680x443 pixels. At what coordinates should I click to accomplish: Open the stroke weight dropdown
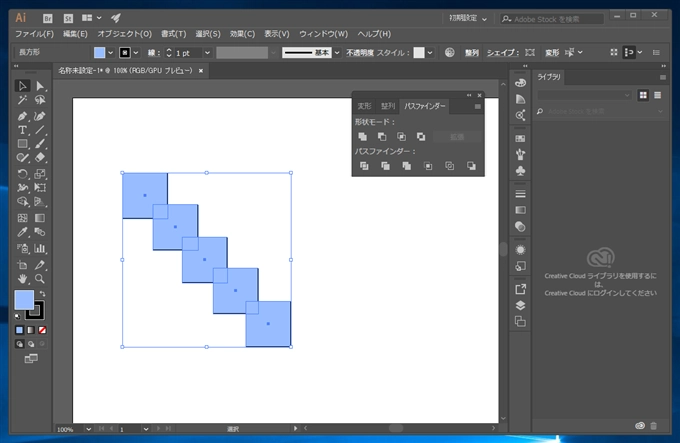[207, 53]
